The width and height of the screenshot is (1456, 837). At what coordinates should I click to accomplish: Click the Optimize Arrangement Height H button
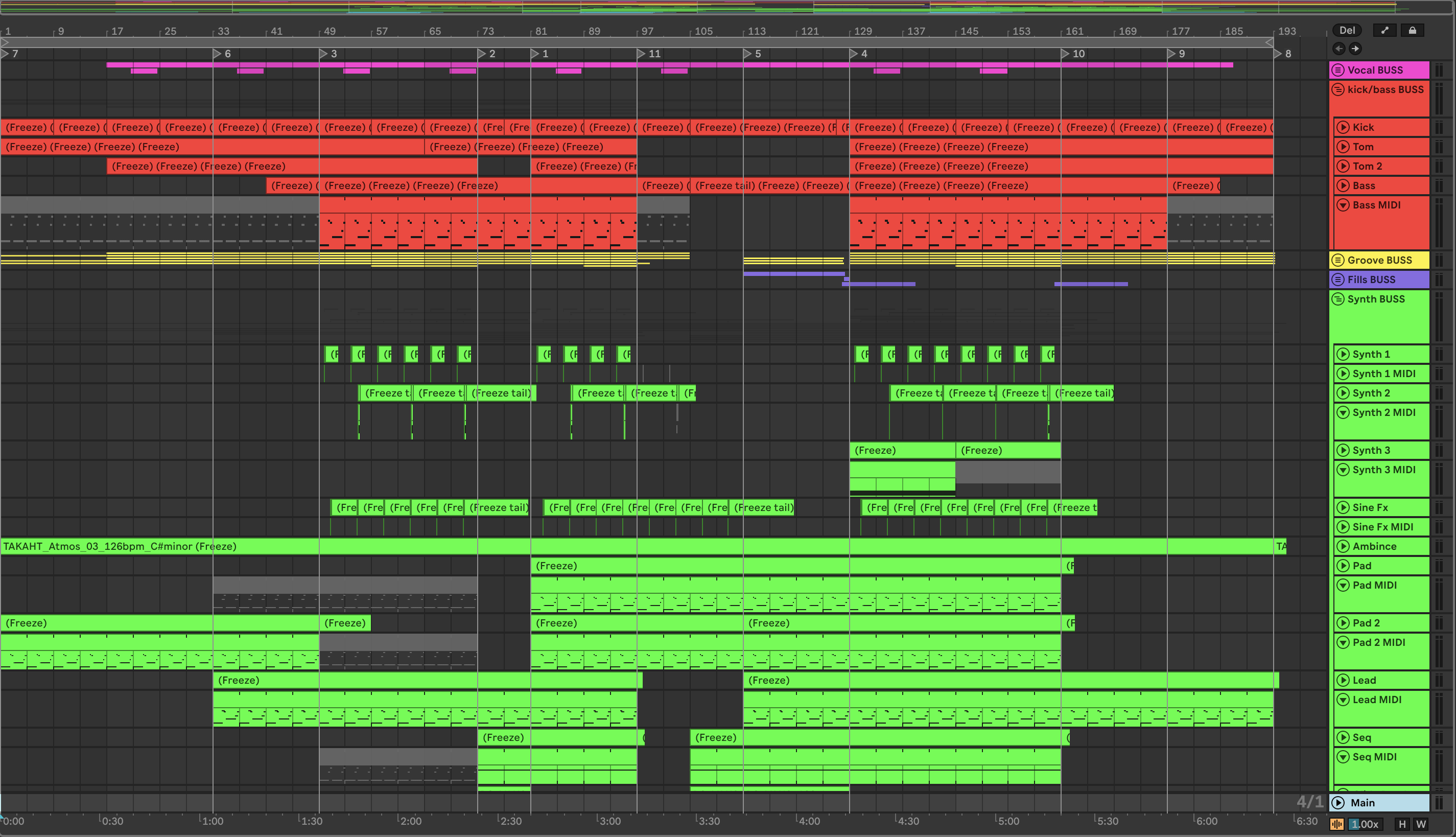click(x=1402, y=824)
